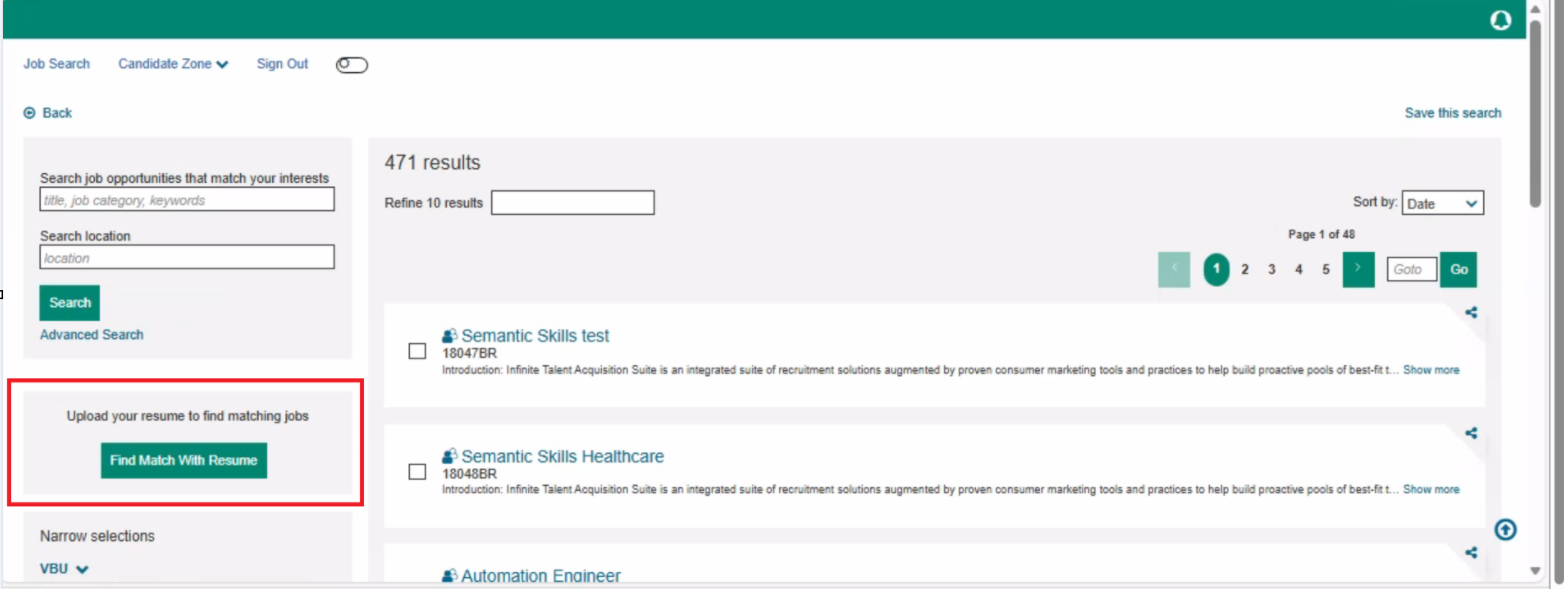Check the Semantic Skills test checkbox
This screenshot has height=589, width=1564.
418,352
